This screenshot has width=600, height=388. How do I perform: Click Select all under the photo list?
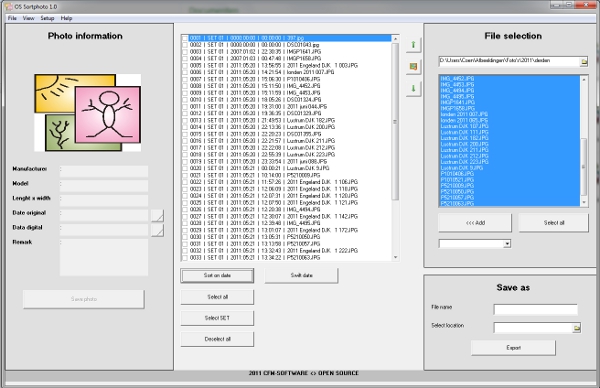[x=217, y=297]
